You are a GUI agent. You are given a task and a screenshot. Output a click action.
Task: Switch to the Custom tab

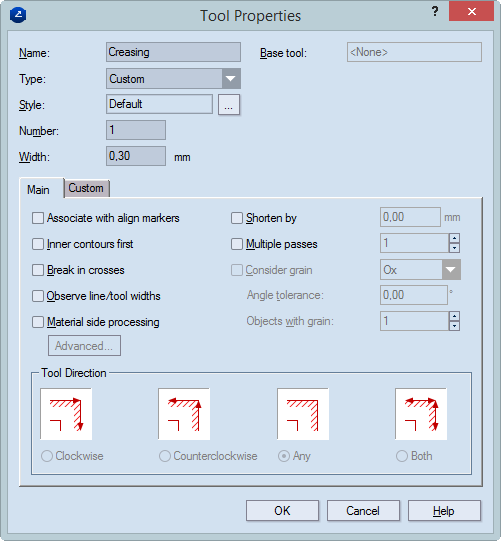click(x=86, y=188)
